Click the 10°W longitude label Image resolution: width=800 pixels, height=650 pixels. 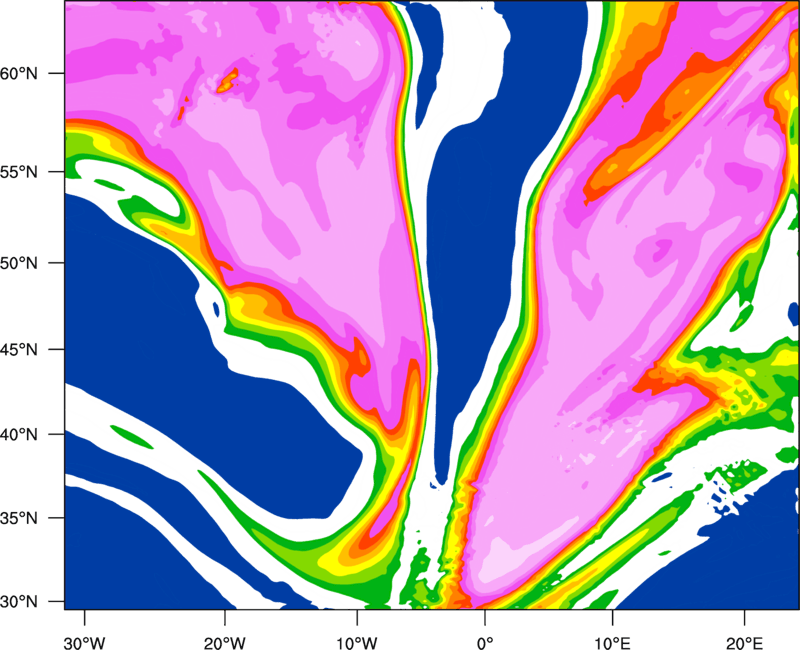pos(356,643)
